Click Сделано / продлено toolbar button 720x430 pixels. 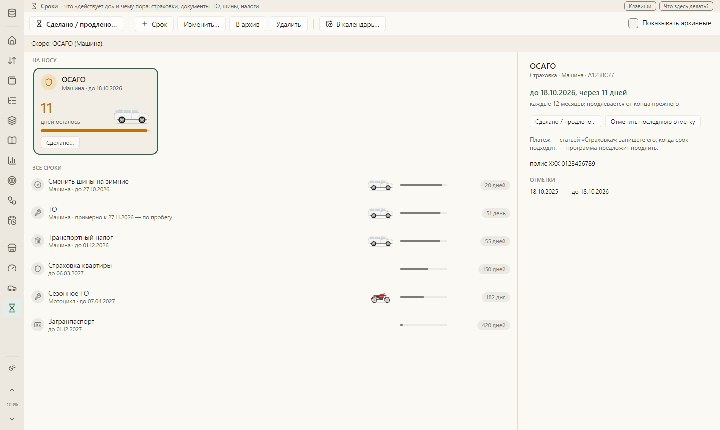[x=77, y=24]
